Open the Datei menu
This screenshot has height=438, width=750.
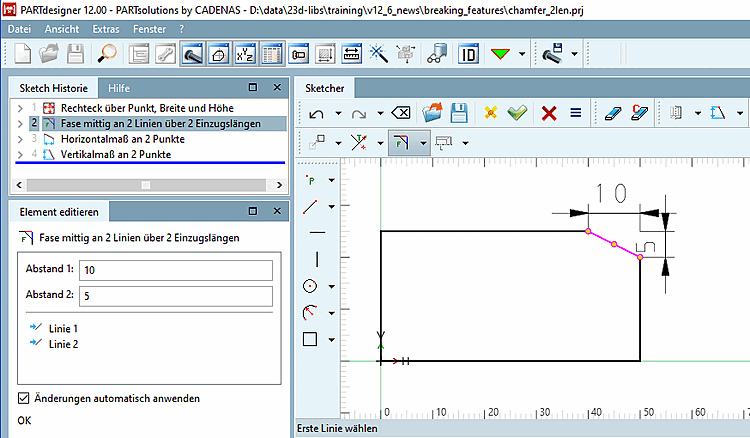(x=19, y=29)
